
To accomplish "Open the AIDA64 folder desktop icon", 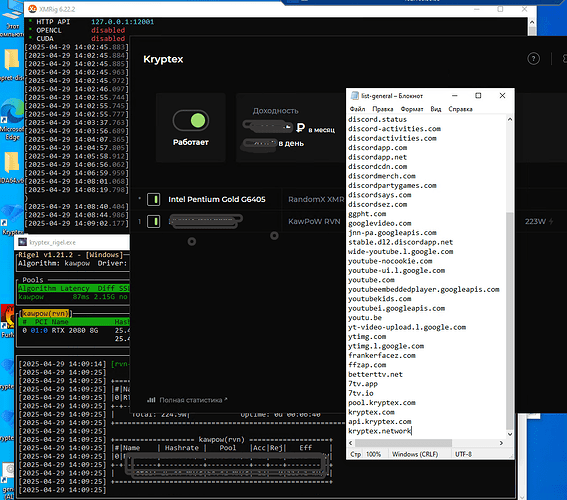I will [12, 166].
